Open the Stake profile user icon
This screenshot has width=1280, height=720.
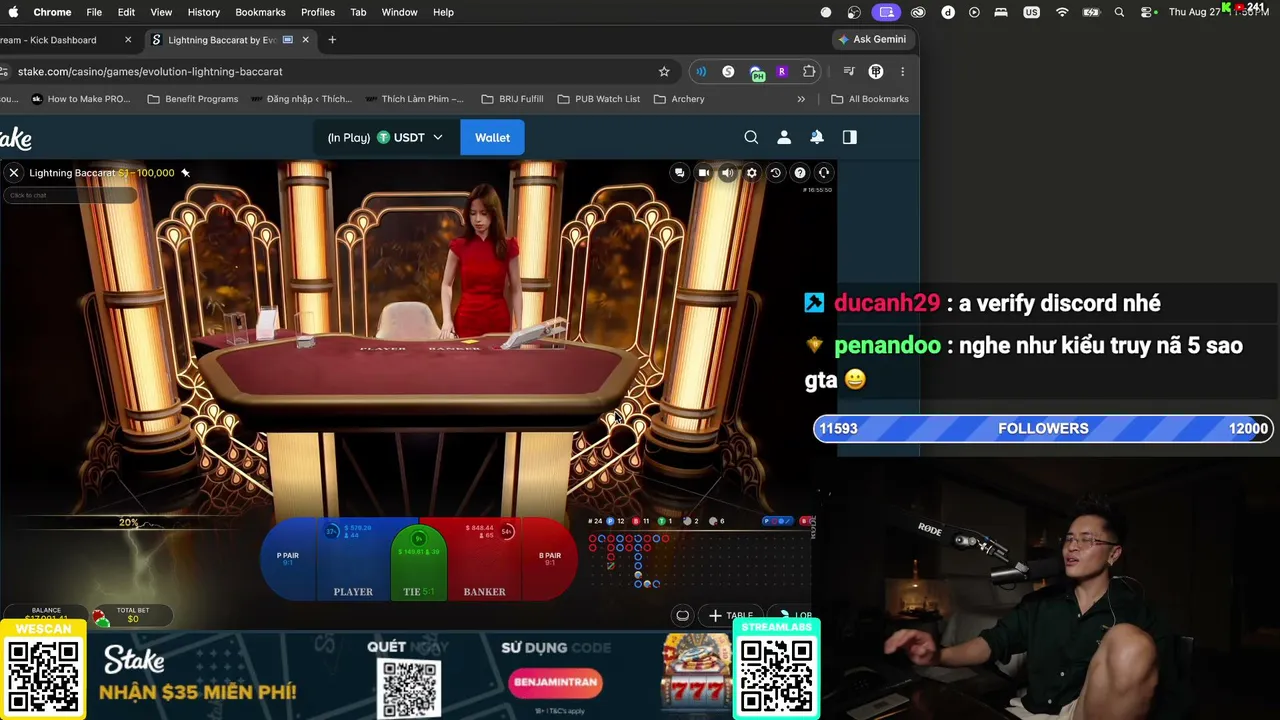pos(784,138)
